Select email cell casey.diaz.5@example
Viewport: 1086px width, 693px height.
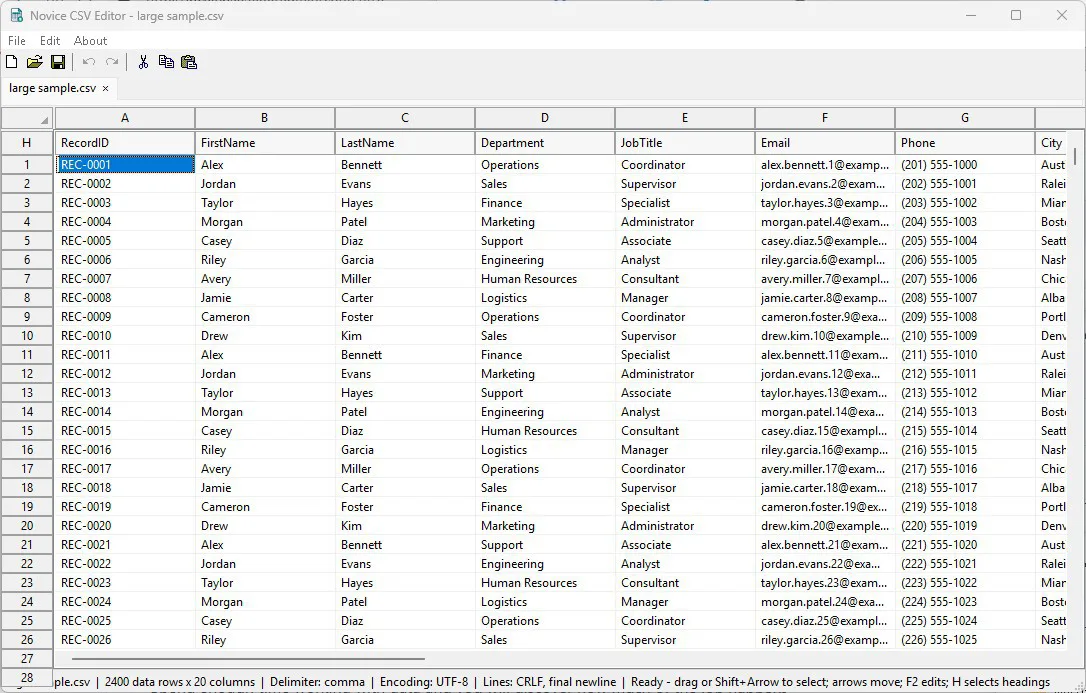(825, 241)
